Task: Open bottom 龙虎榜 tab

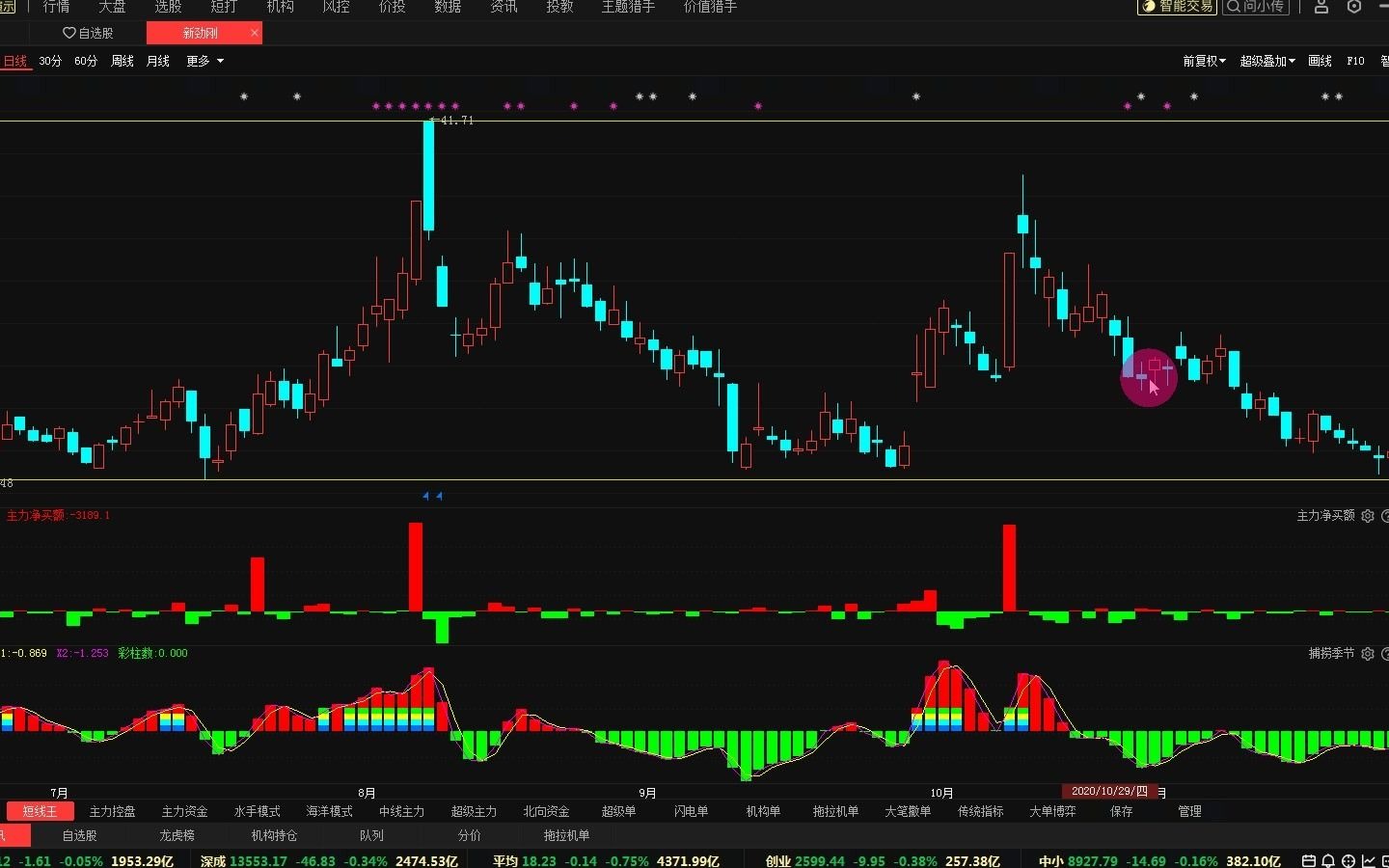Action: tap(177, 835)
